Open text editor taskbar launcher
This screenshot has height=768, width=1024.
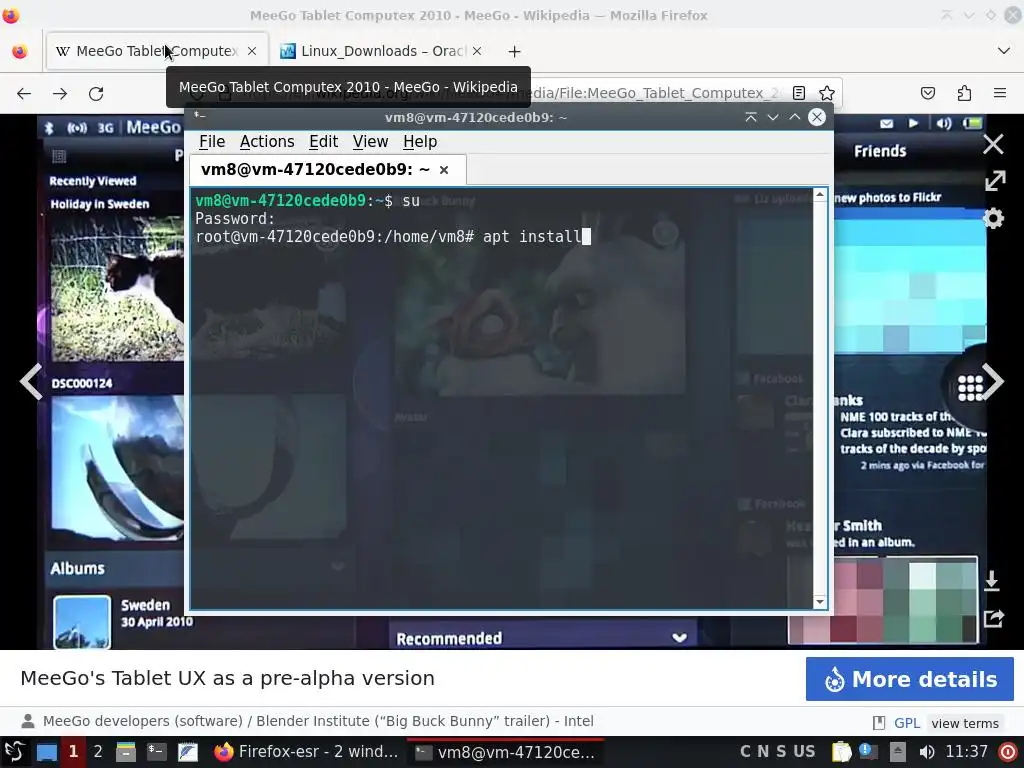(187, 752)
